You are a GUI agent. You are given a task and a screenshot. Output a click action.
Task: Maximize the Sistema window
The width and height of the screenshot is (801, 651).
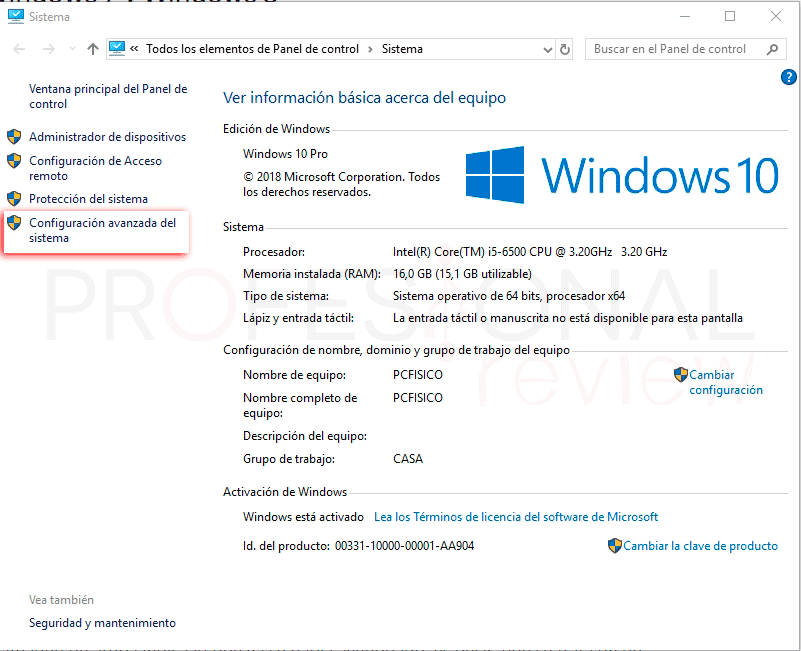point(730,16)
